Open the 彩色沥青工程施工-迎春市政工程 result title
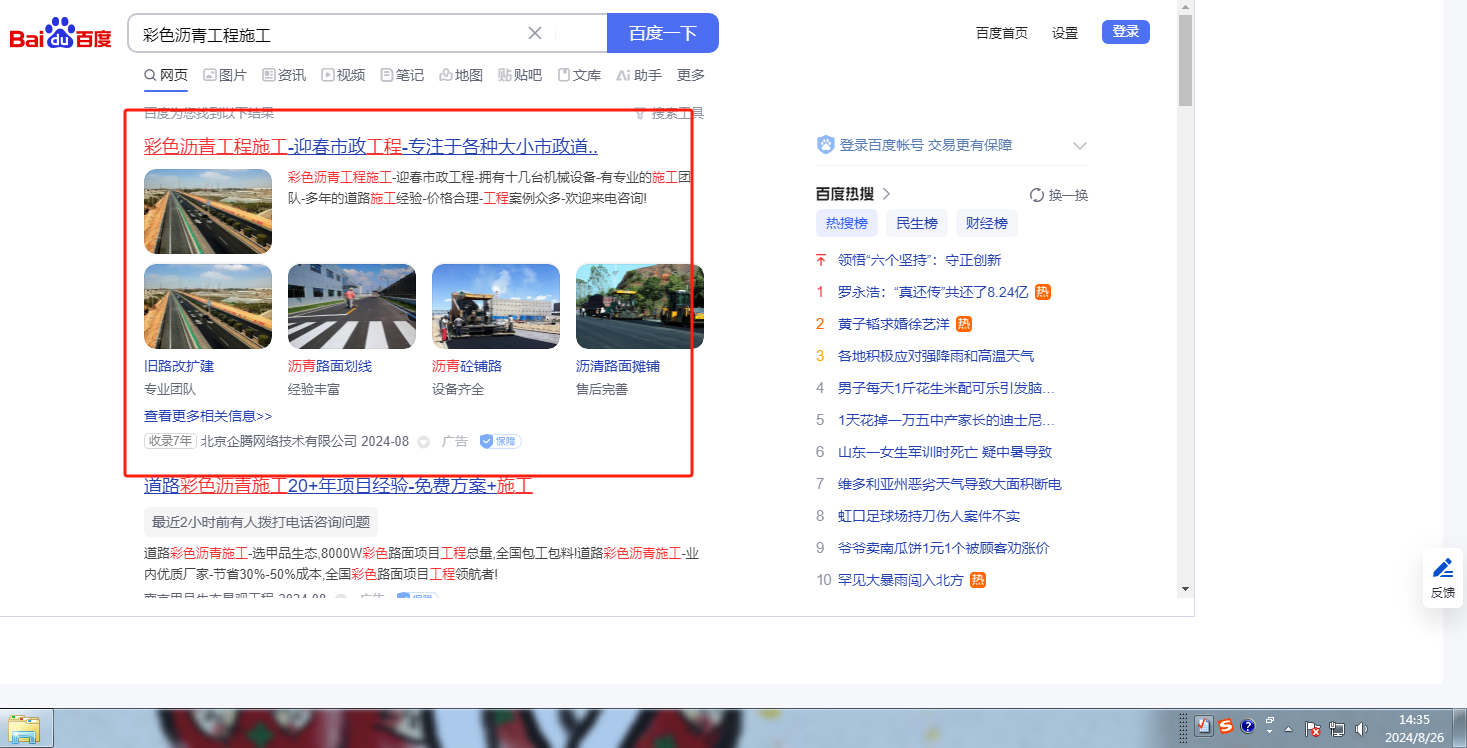 371,147
